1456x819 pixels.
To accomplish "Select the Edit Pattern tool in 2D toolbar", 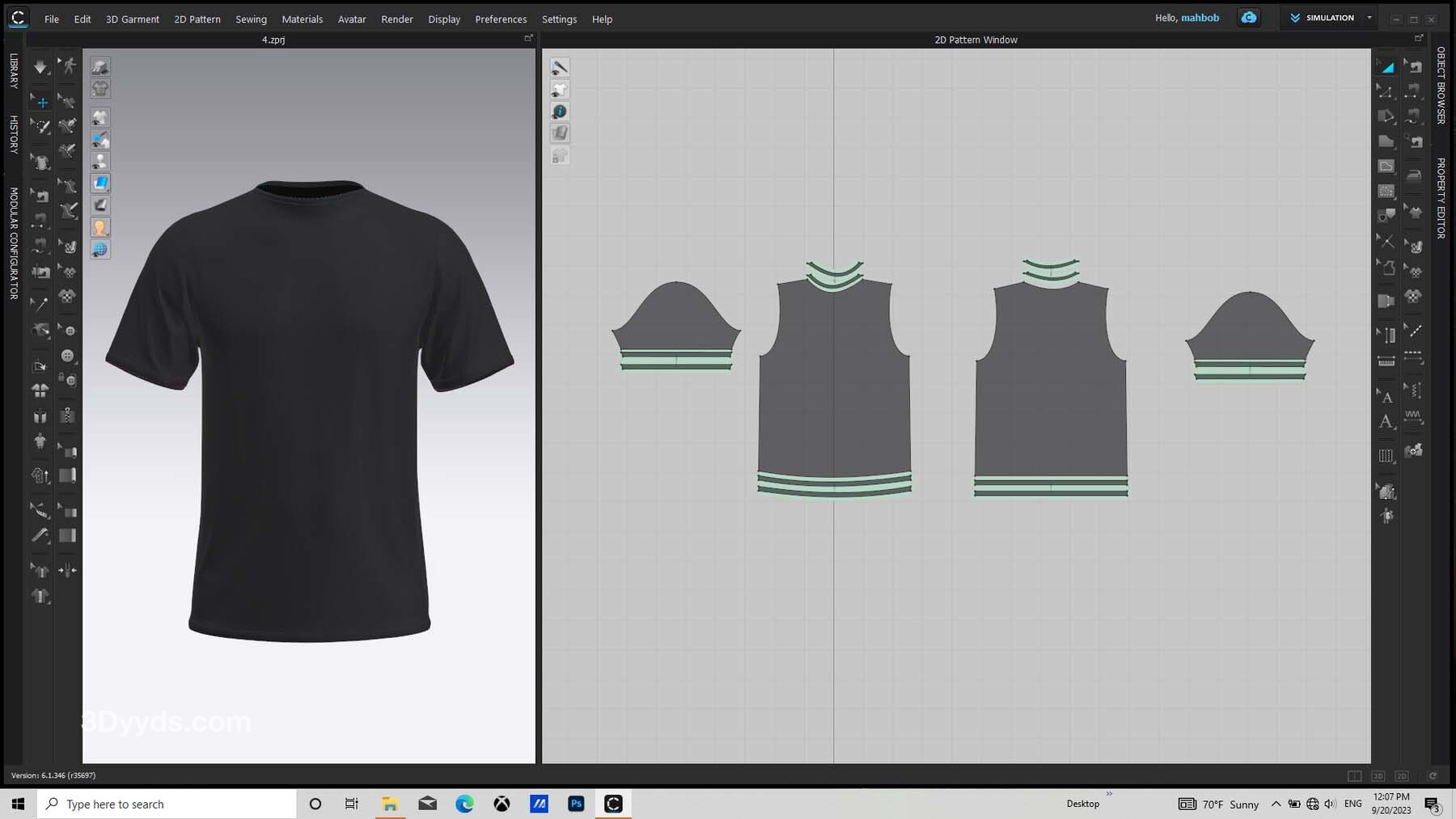I will (1386, 91).
